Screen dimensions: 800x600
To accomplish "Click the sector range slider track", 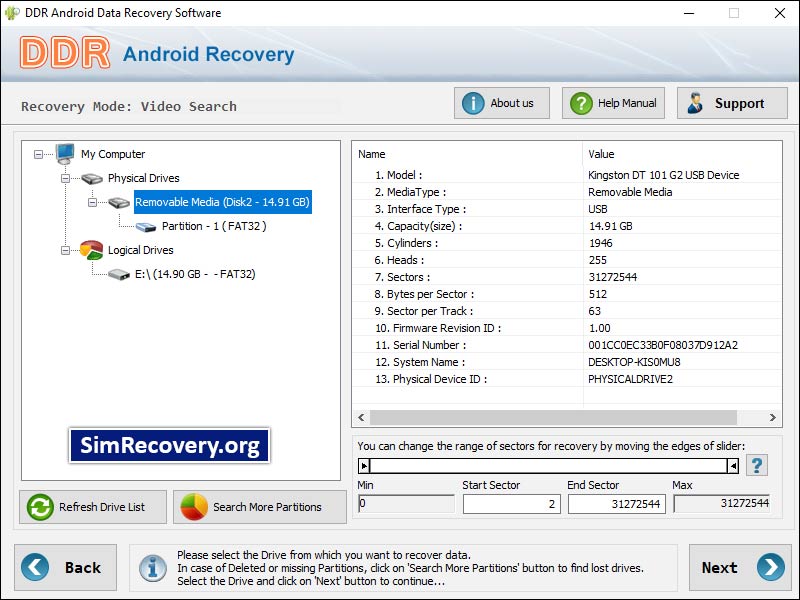I will click(x=548, y=466).
